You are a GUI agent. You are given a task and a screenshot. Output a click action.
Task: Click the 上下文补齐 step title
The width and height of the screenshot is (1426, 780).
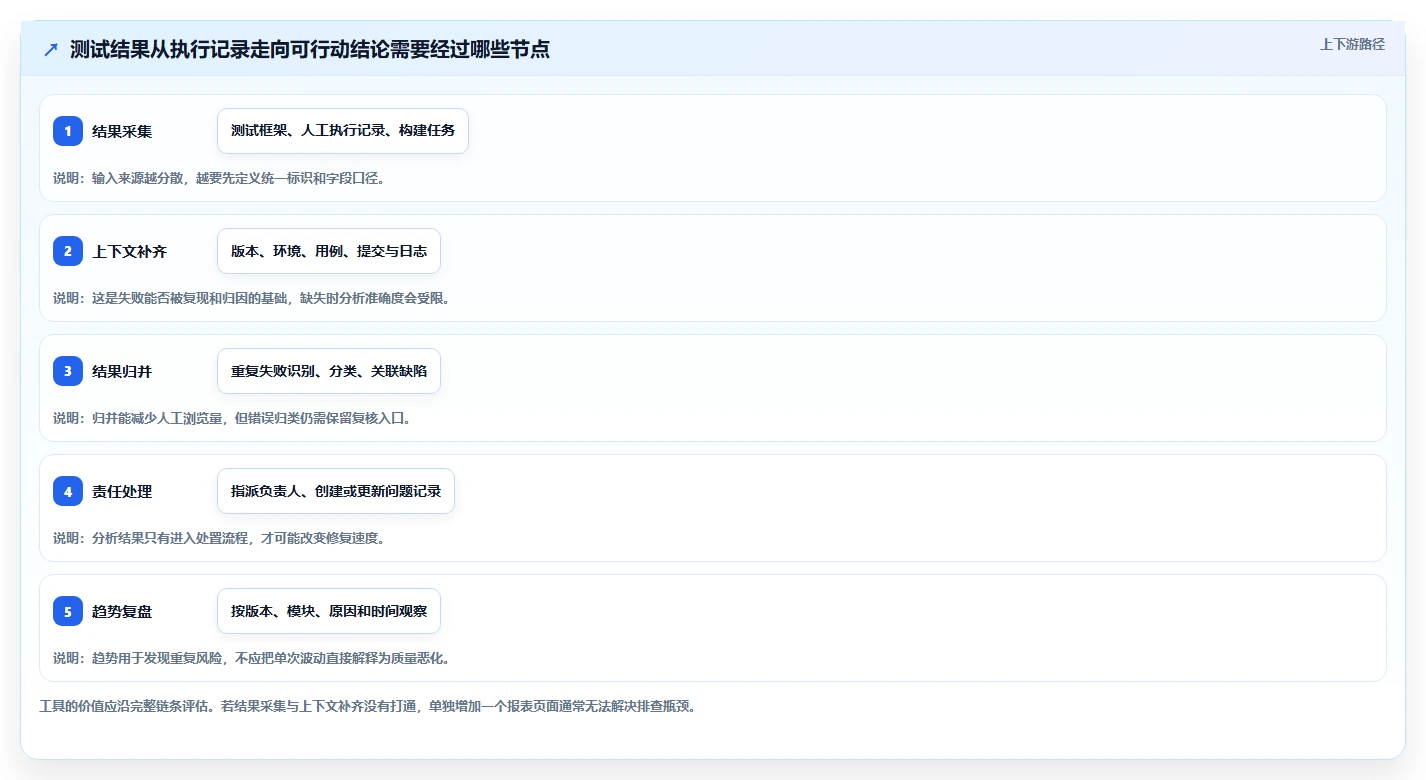[x=129, y=251]
